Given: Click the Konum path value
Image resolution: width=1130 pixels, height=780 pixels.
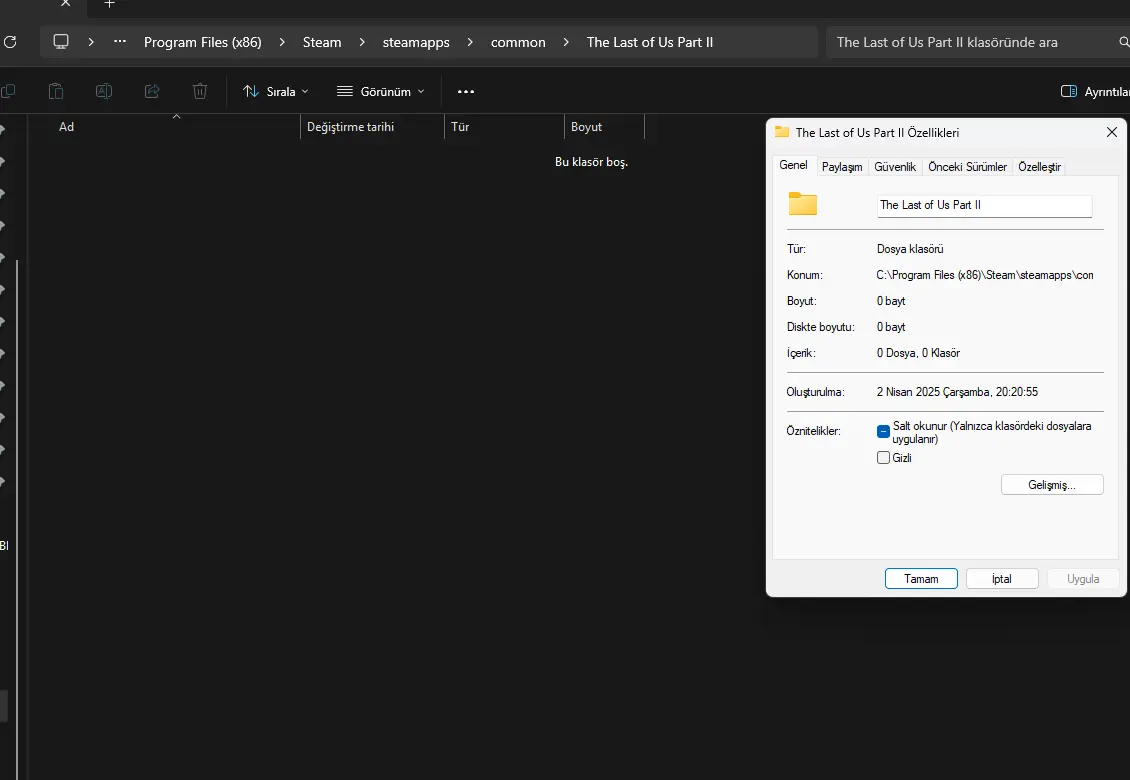Looking at the screenshot, I should point(985,275).
